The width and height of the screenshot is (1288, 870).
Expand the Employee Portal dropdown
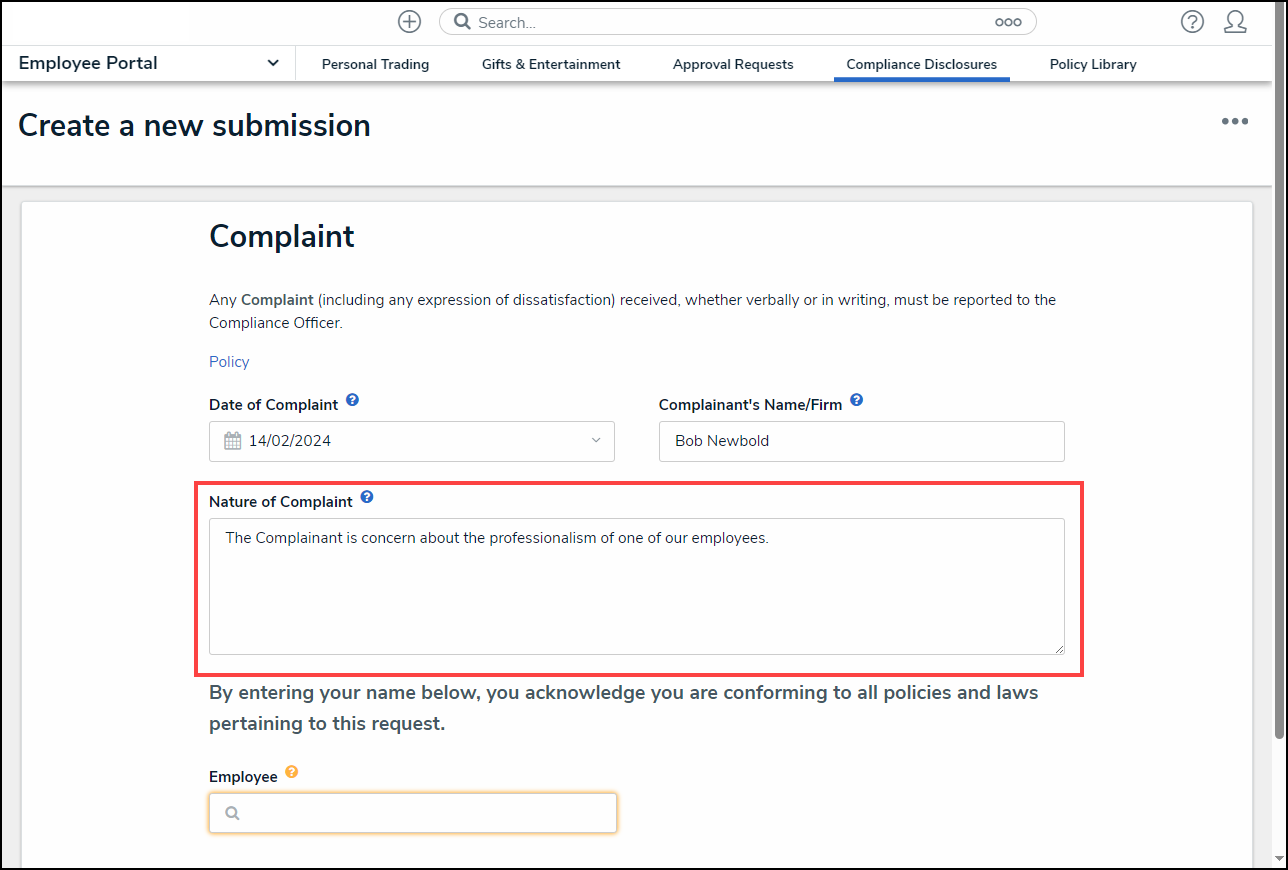(273, 63)
